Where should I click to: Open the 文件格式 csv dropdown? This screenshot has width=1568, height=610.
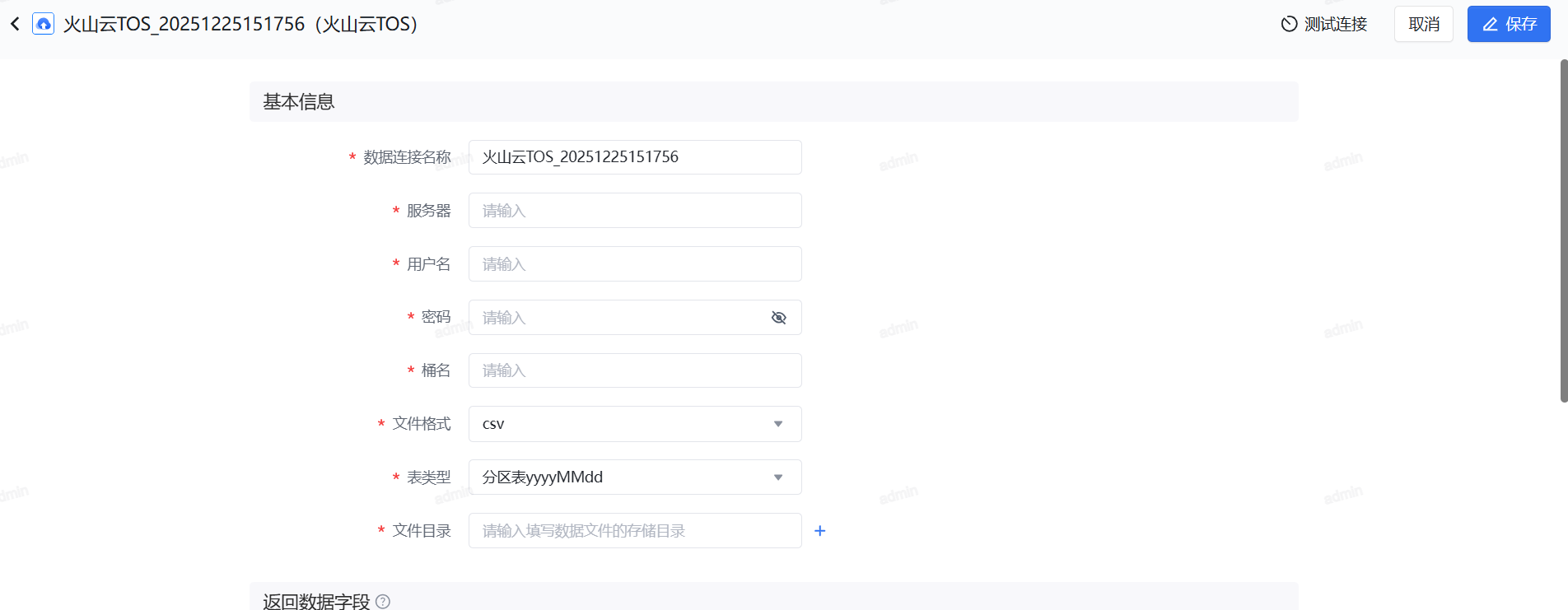634,424
